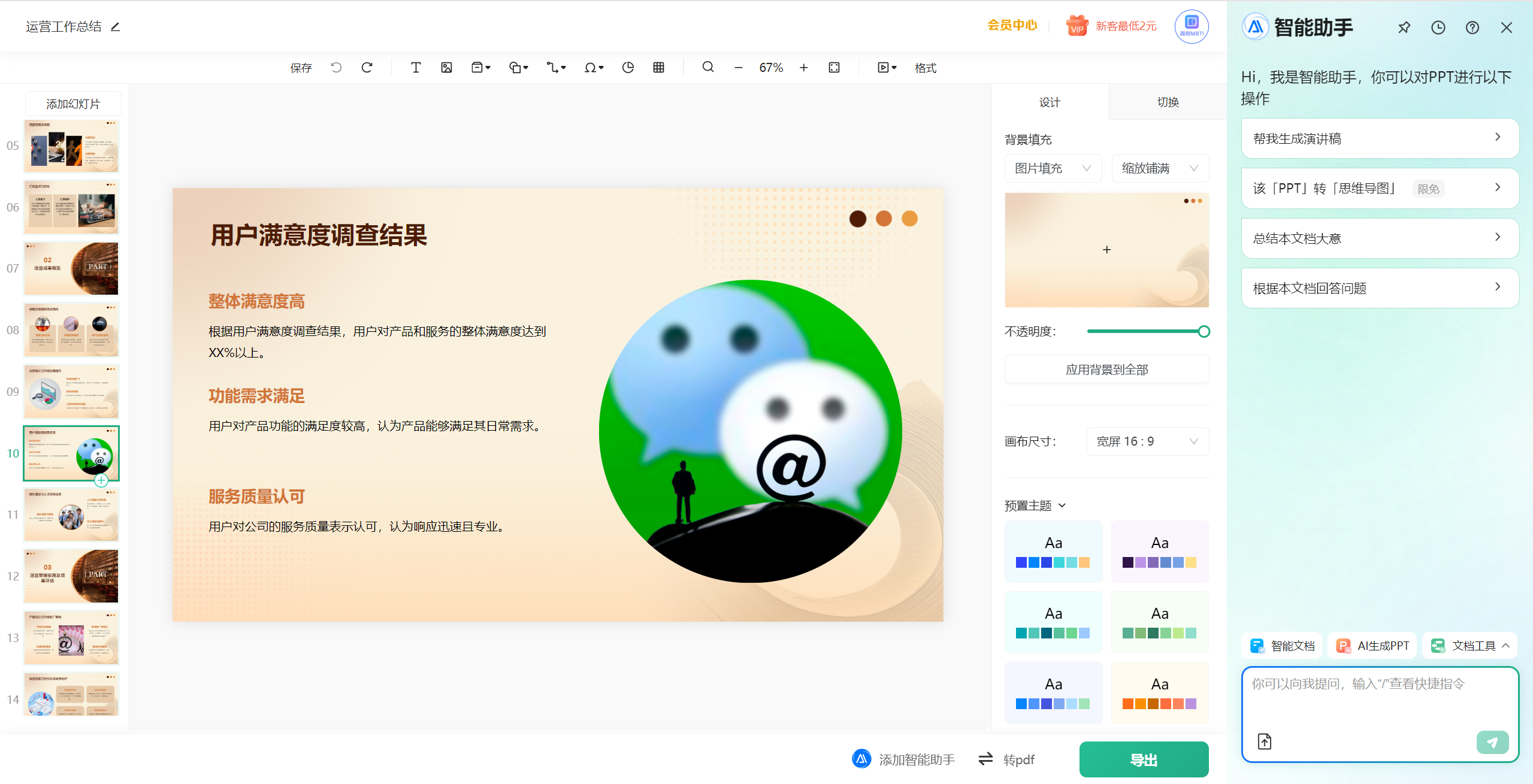Viewport: 1533px width, 784px height.
Task: Zoom out with the minus icon
Action: [x=739, y=68]
